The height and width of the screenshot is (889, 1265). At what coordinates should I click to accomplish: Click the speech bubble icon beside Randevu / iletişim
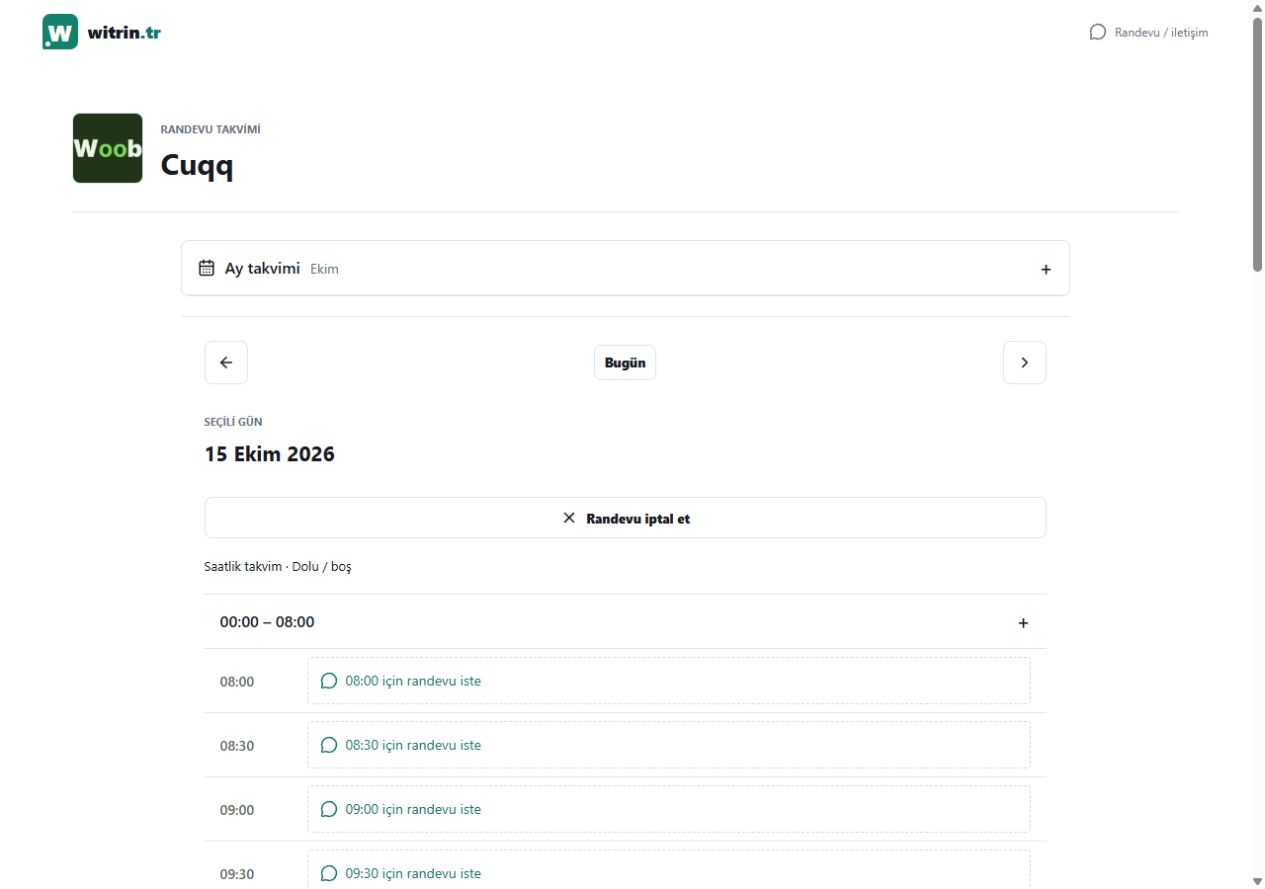tap(1097, 32)
